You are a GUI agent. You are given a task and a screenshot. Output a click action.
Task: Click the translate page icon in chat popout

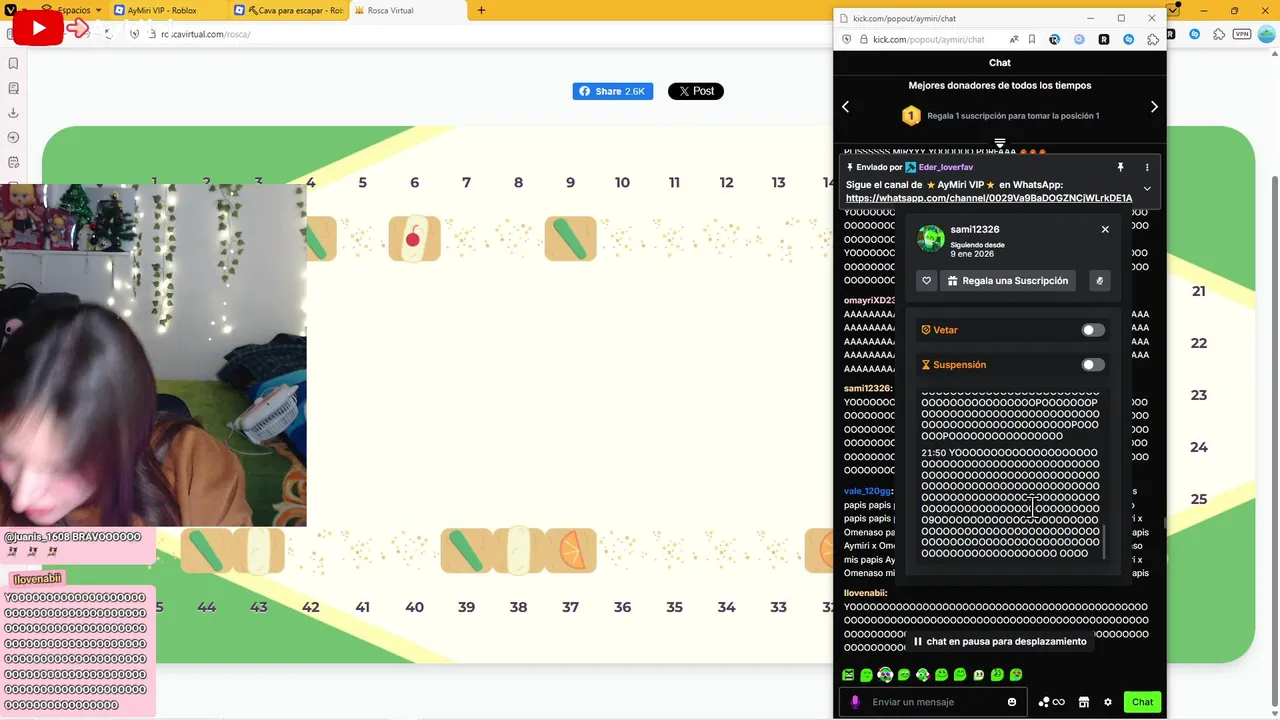click(1013, 40)
